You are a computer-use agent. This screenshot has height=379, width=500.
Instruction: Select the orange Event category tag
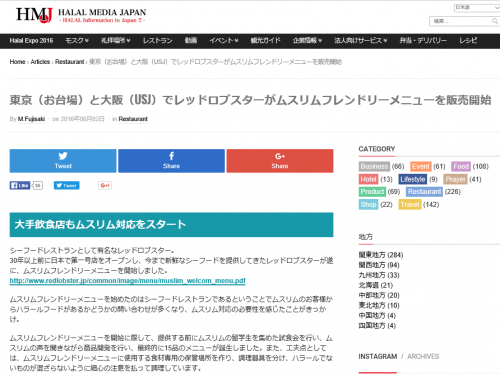(x=421, y=166)
